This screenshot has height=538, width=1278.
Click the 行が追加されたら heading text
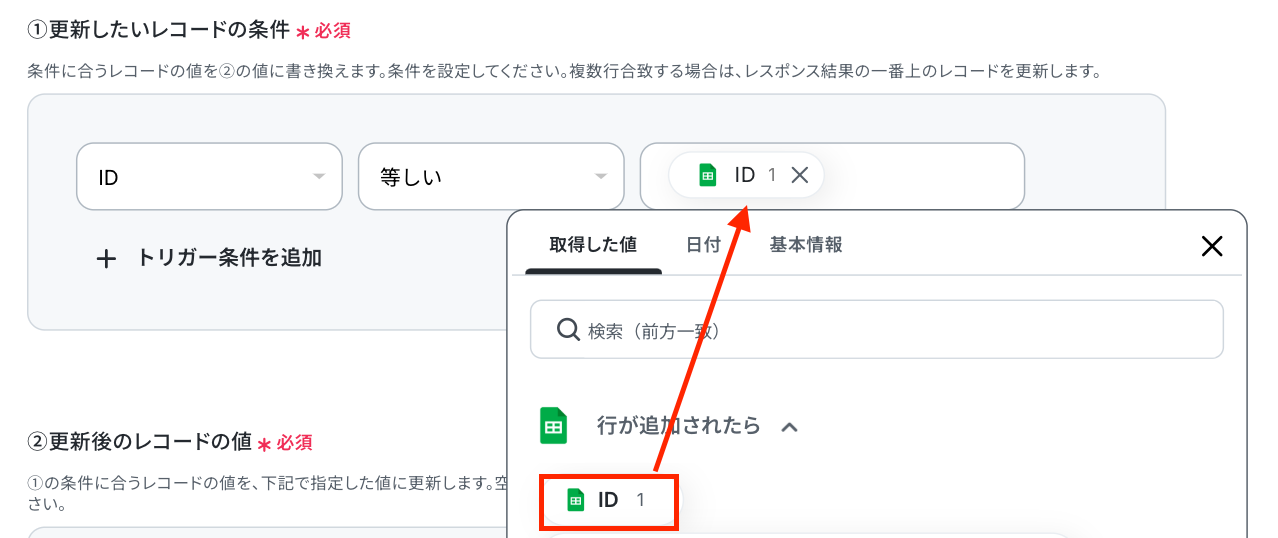tap(678, 426)
